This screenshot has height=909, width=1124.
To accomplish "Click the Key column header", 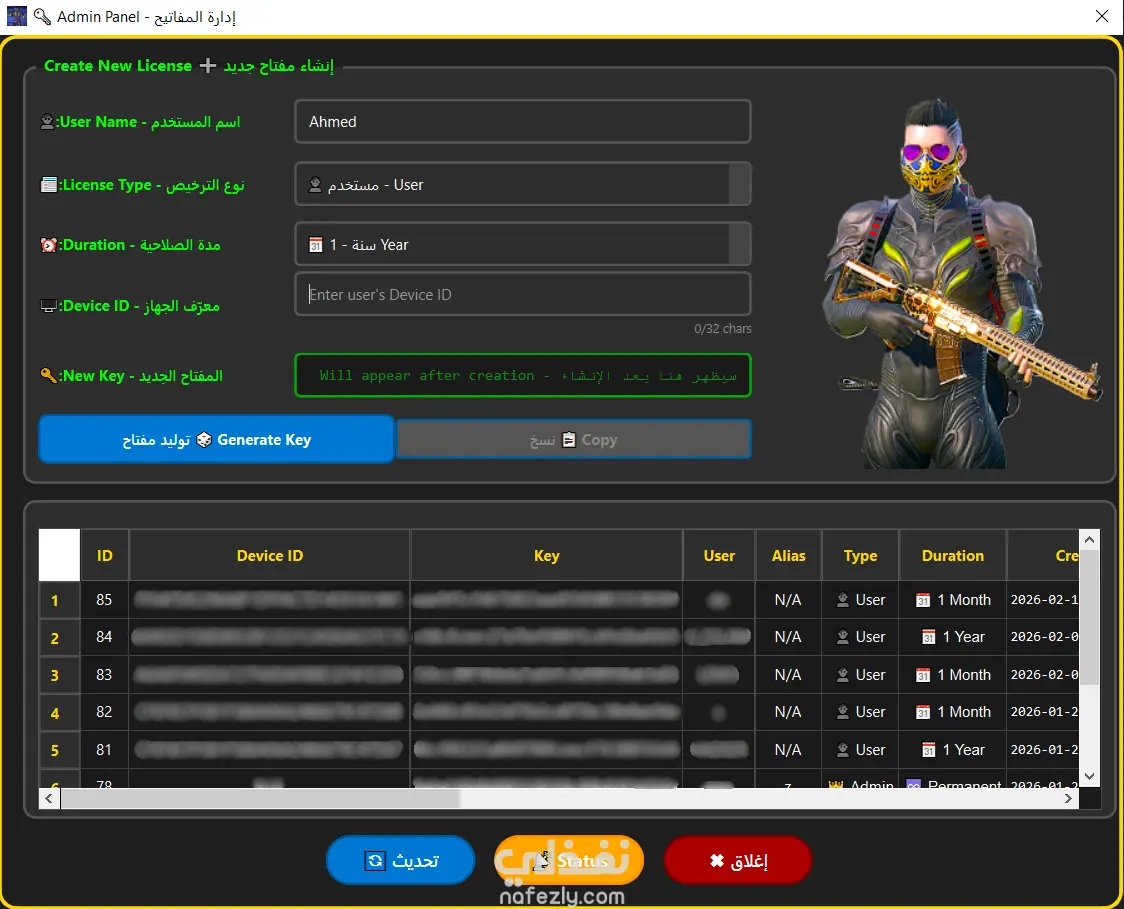I will (546, 556).
